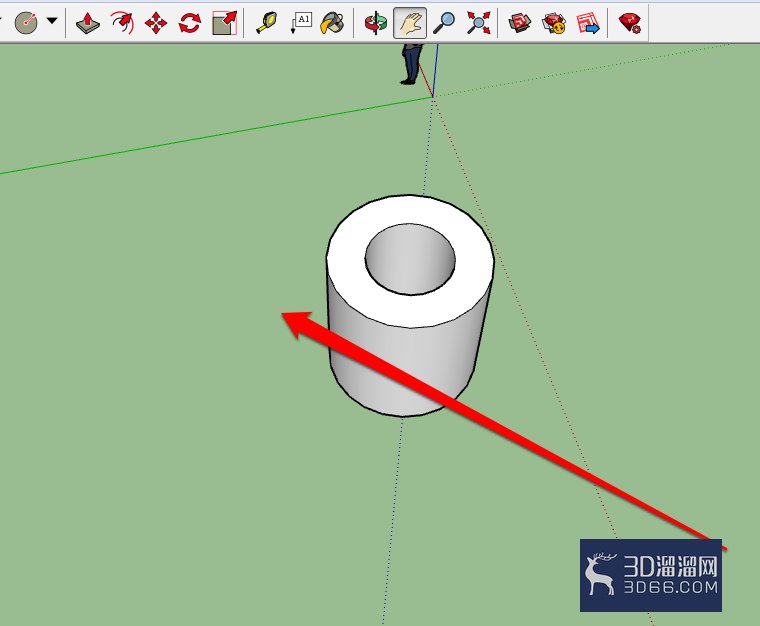Select the Rotate tool

point(190,23)
